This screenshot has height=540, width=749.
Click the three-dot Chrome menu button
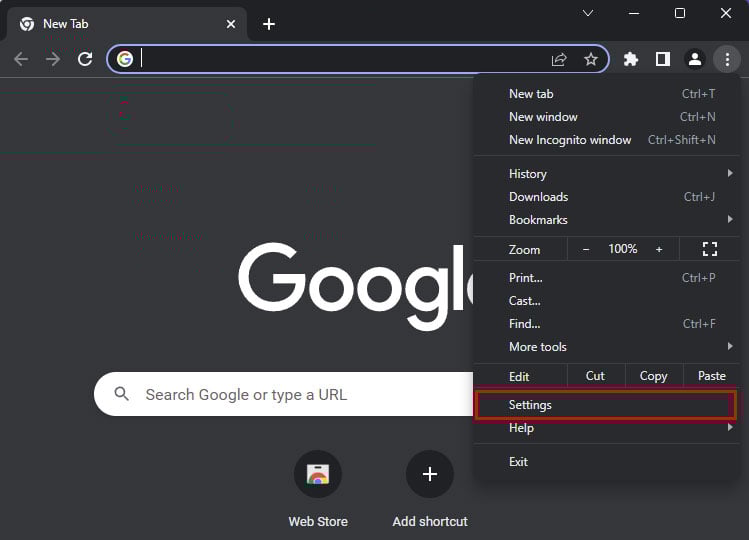coord(727,59)
